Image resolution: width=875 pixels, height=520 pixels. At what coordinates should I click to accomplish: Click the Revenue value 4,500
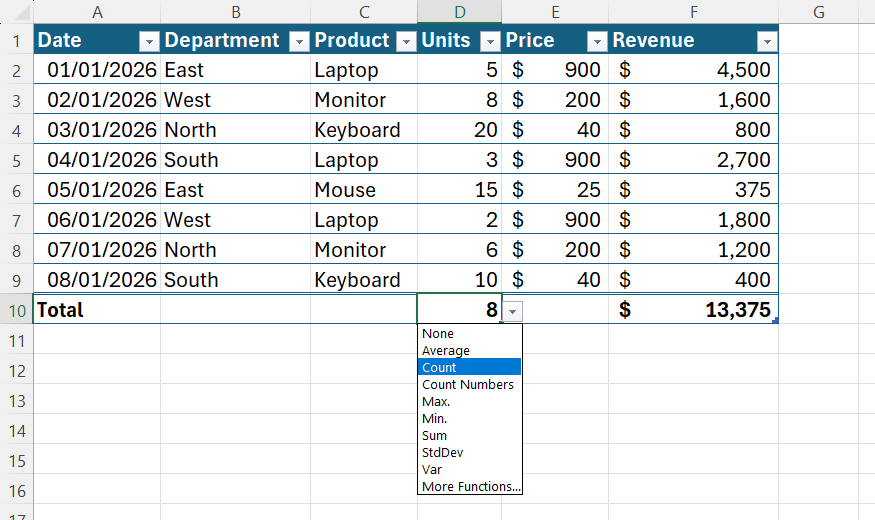(x=694, y=70)
